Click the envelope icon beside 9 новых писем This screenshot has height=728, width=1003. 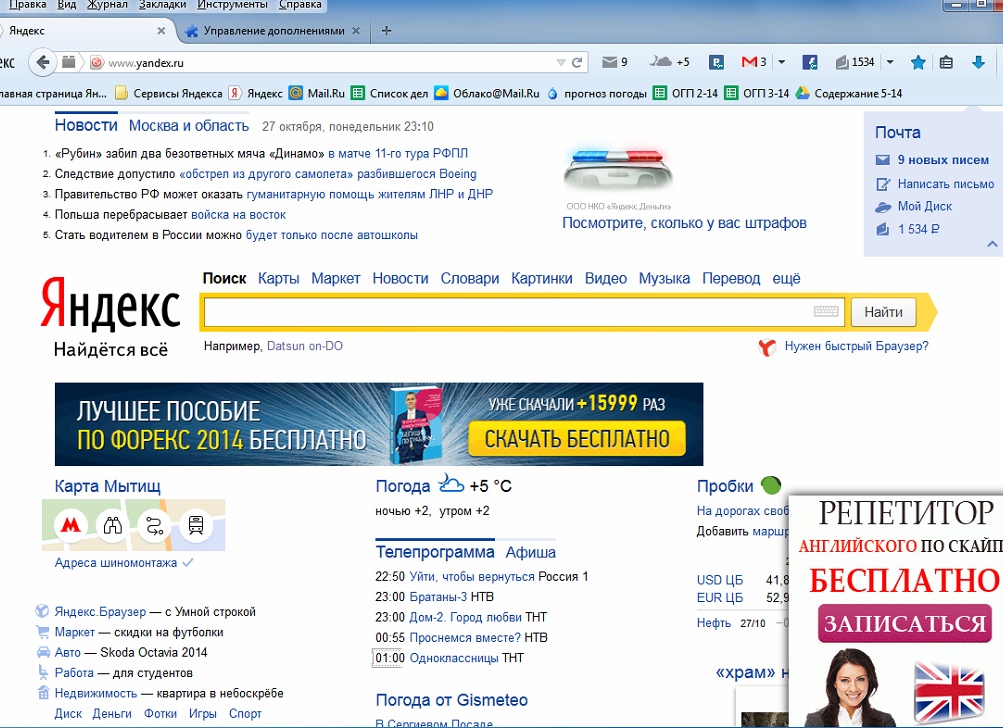pos(883,160)
